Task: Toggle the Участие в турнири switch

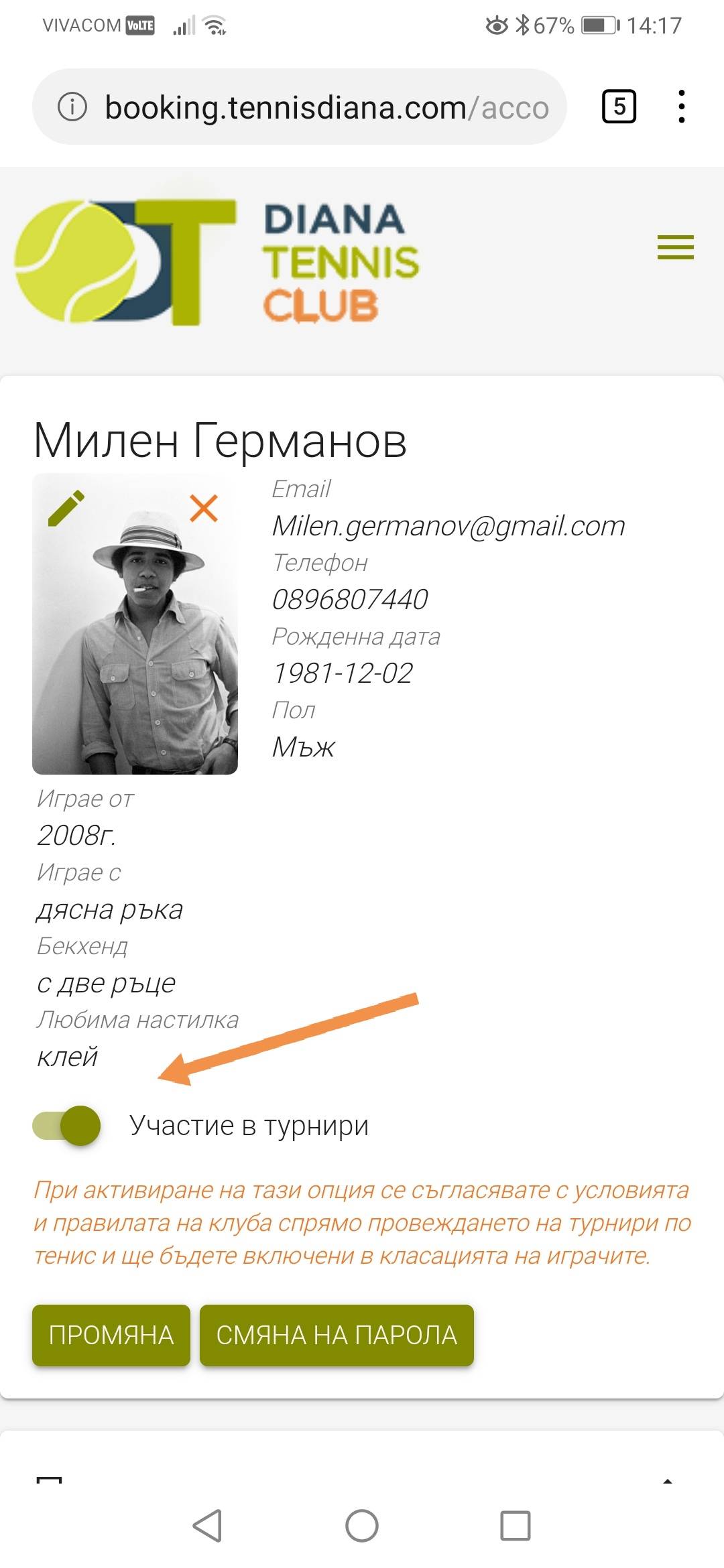Action: (x=66, y=1125)
